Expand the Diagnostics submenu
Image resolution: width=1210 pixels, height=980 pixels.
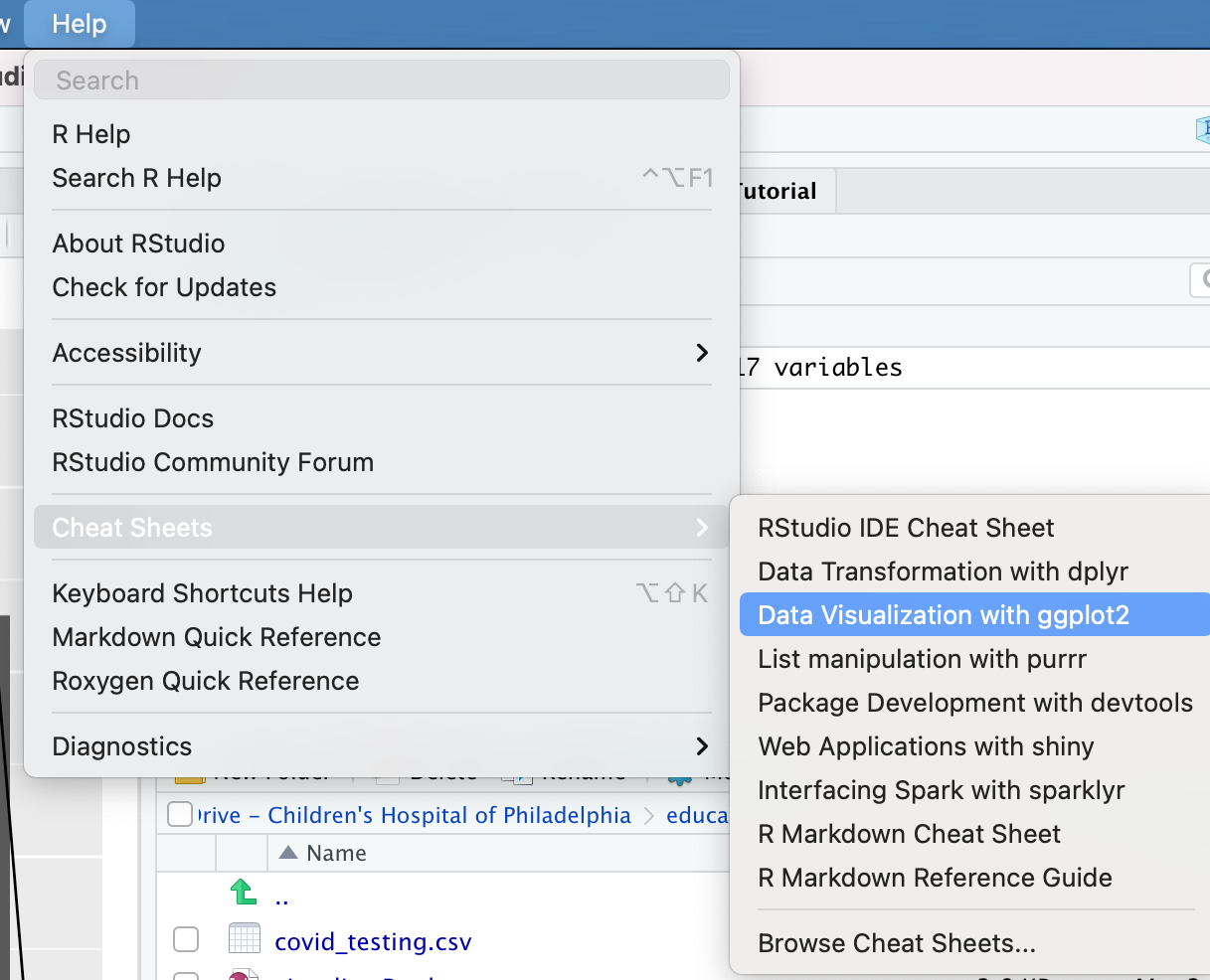pos(382,746)
